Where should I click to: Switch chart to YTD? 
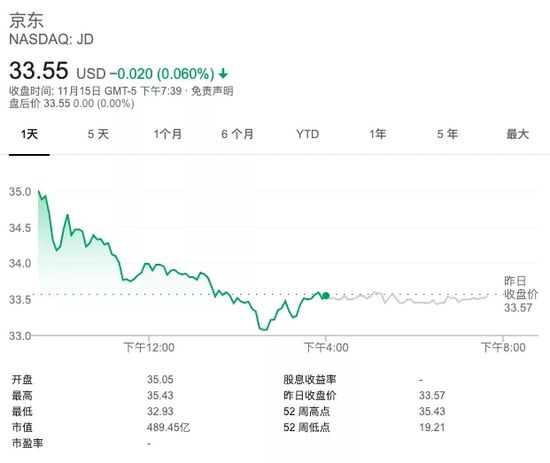point(308,134)
